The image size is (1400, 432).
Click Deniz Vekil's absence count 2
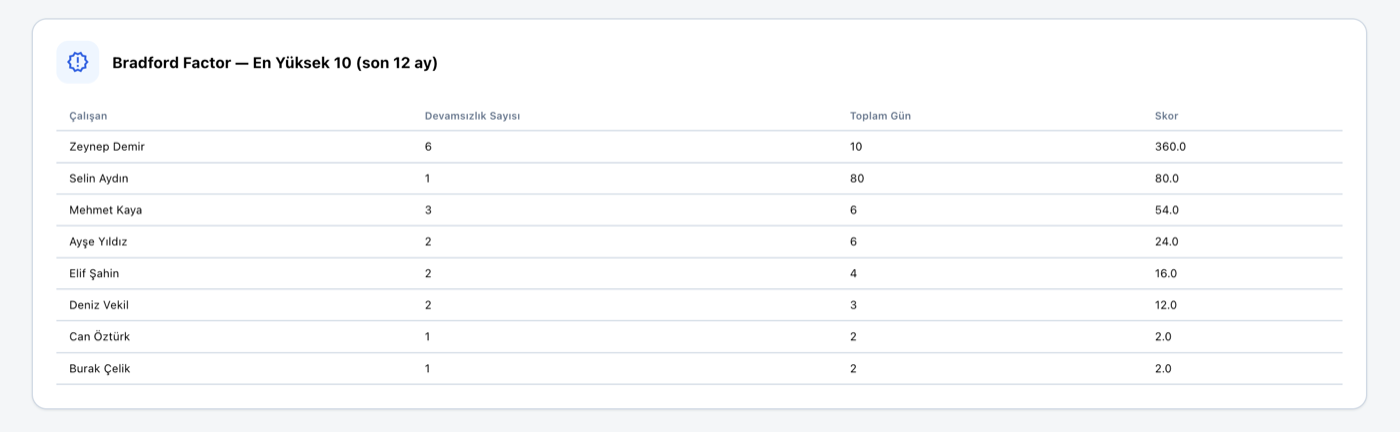428,305
